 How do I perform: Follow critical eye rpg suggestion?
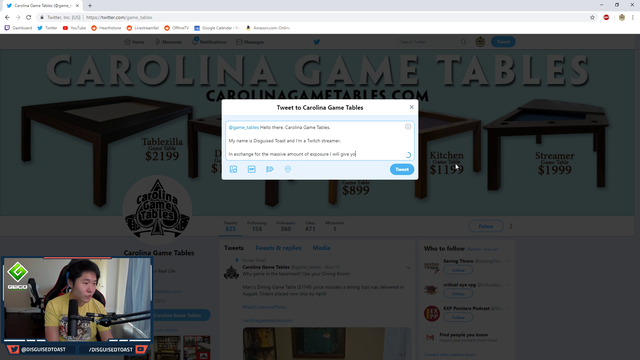(x=458, y=293)
